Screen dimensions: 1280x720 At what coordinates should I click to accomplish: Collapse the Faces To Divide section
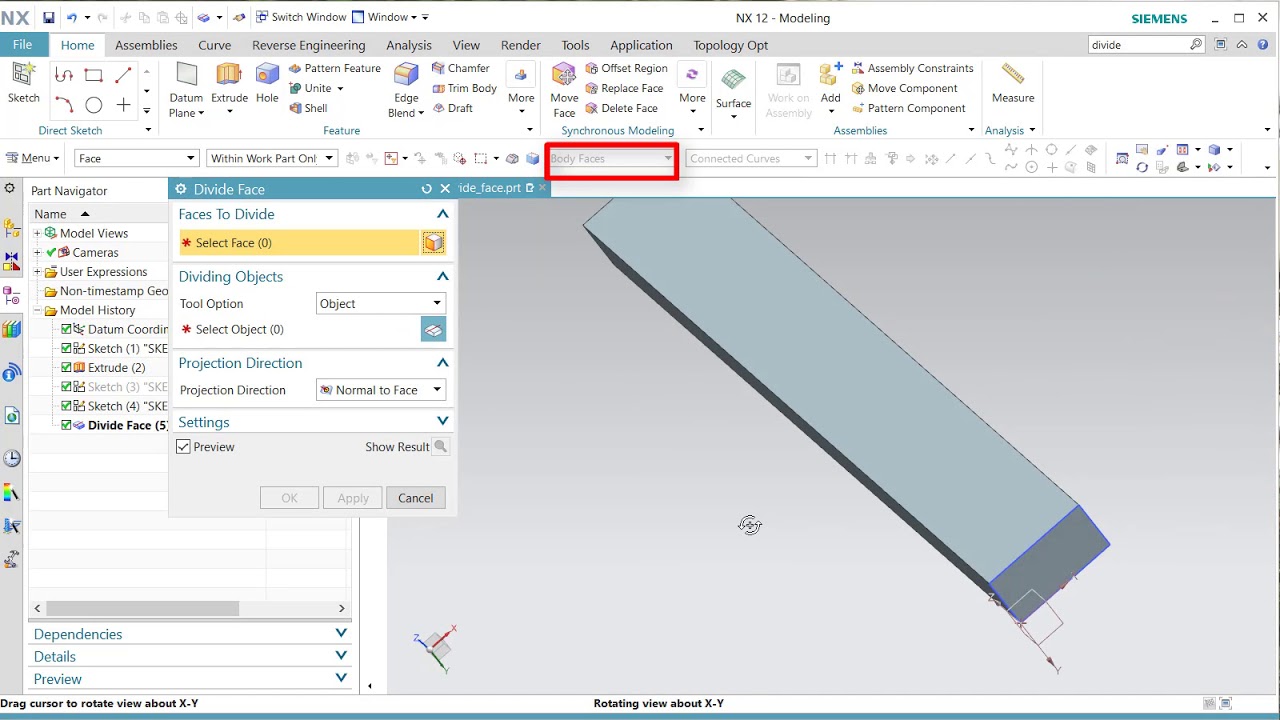(x=442, y=214)
